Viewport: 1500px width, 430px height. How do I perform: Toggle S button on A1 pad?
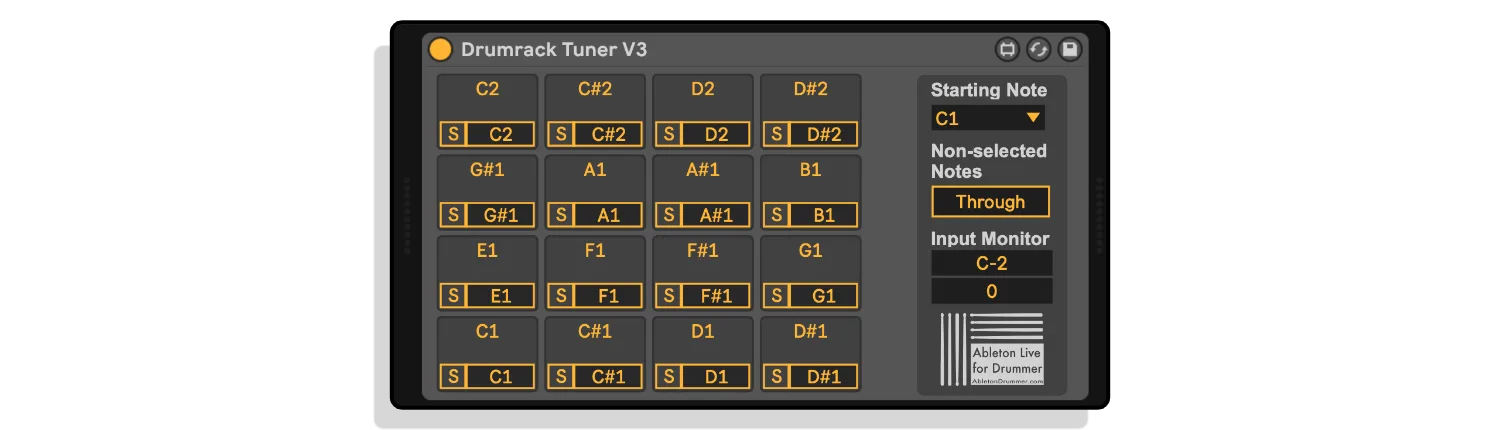[561, 215]
